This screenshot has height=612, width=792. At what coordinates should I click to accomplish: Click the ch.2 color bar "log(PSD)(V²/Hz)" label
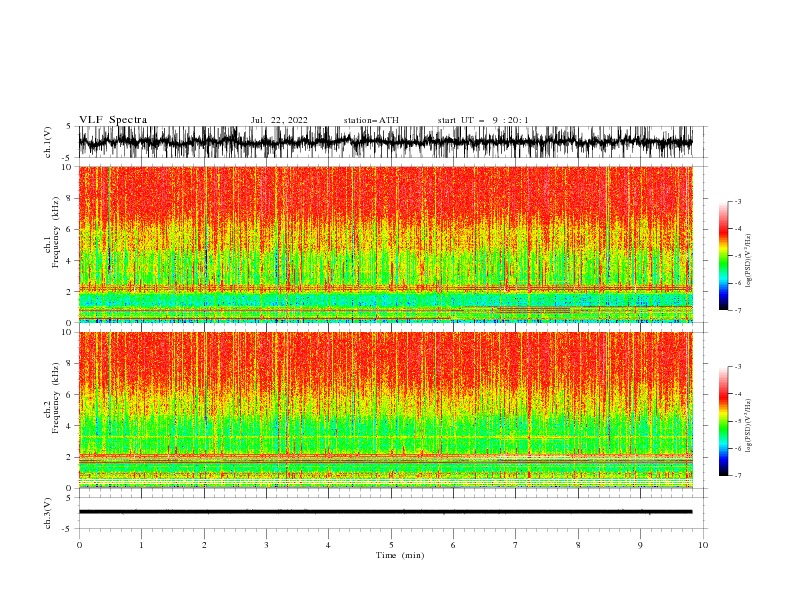748,426
